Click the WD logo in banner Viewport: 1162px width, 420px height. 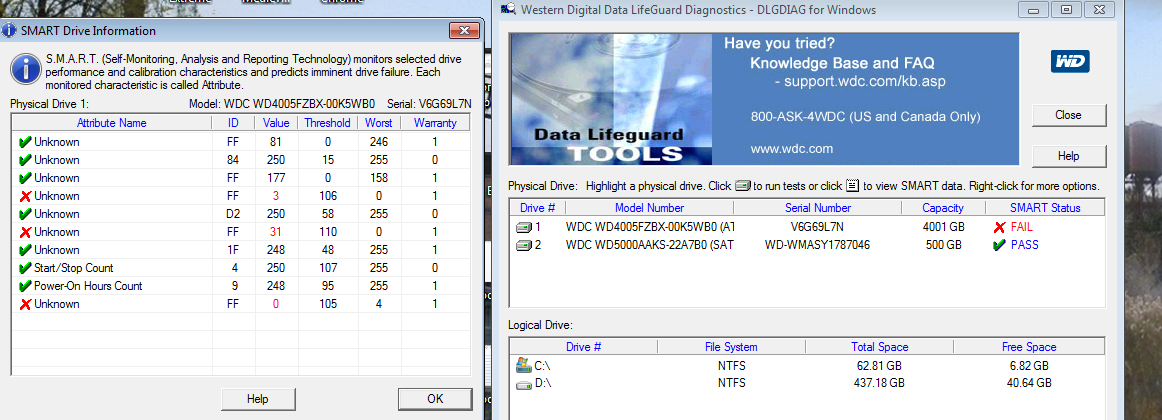pyautogui.click(x=1069, y=61)
